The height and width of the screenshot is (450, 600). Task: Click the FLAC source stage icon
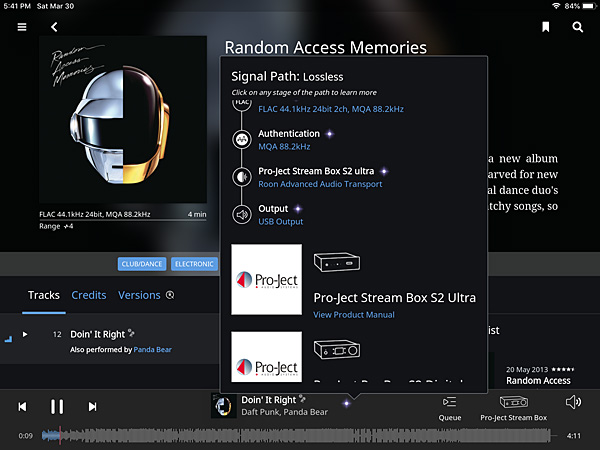[242, 104]
